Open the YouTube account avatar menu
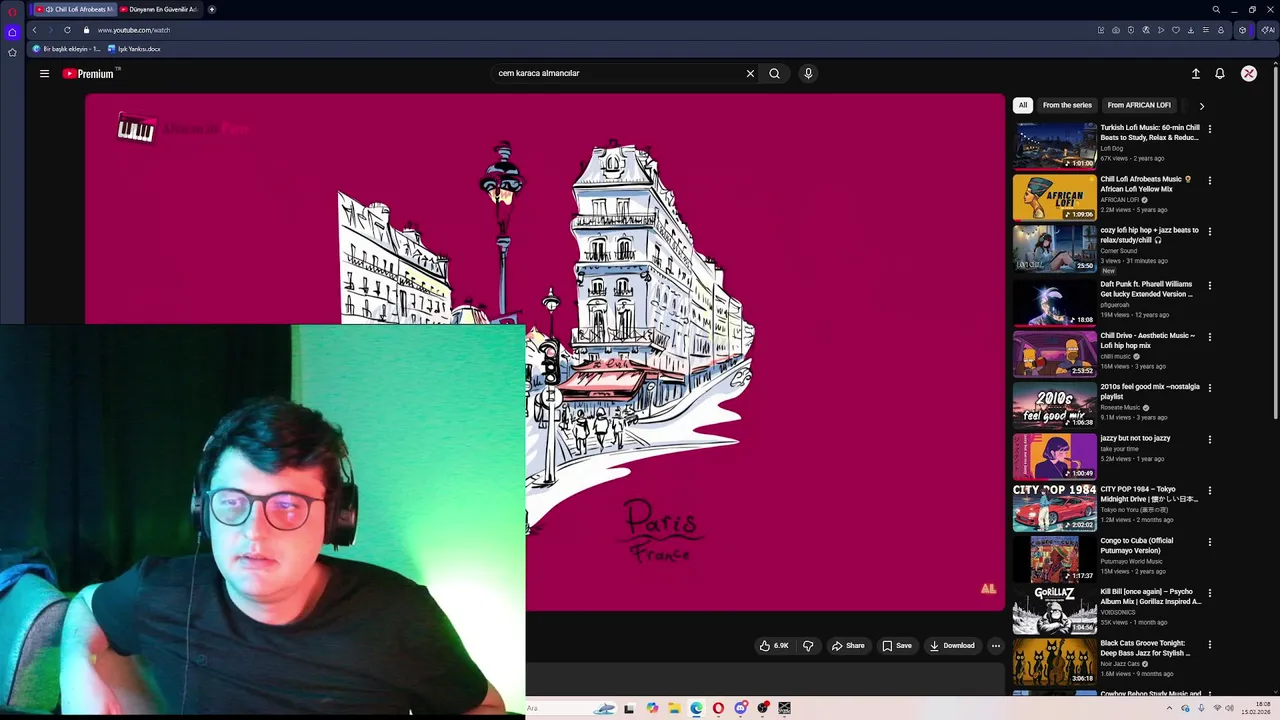The width and height of the screenshot is (1280, 720). tap(1249, 73)
